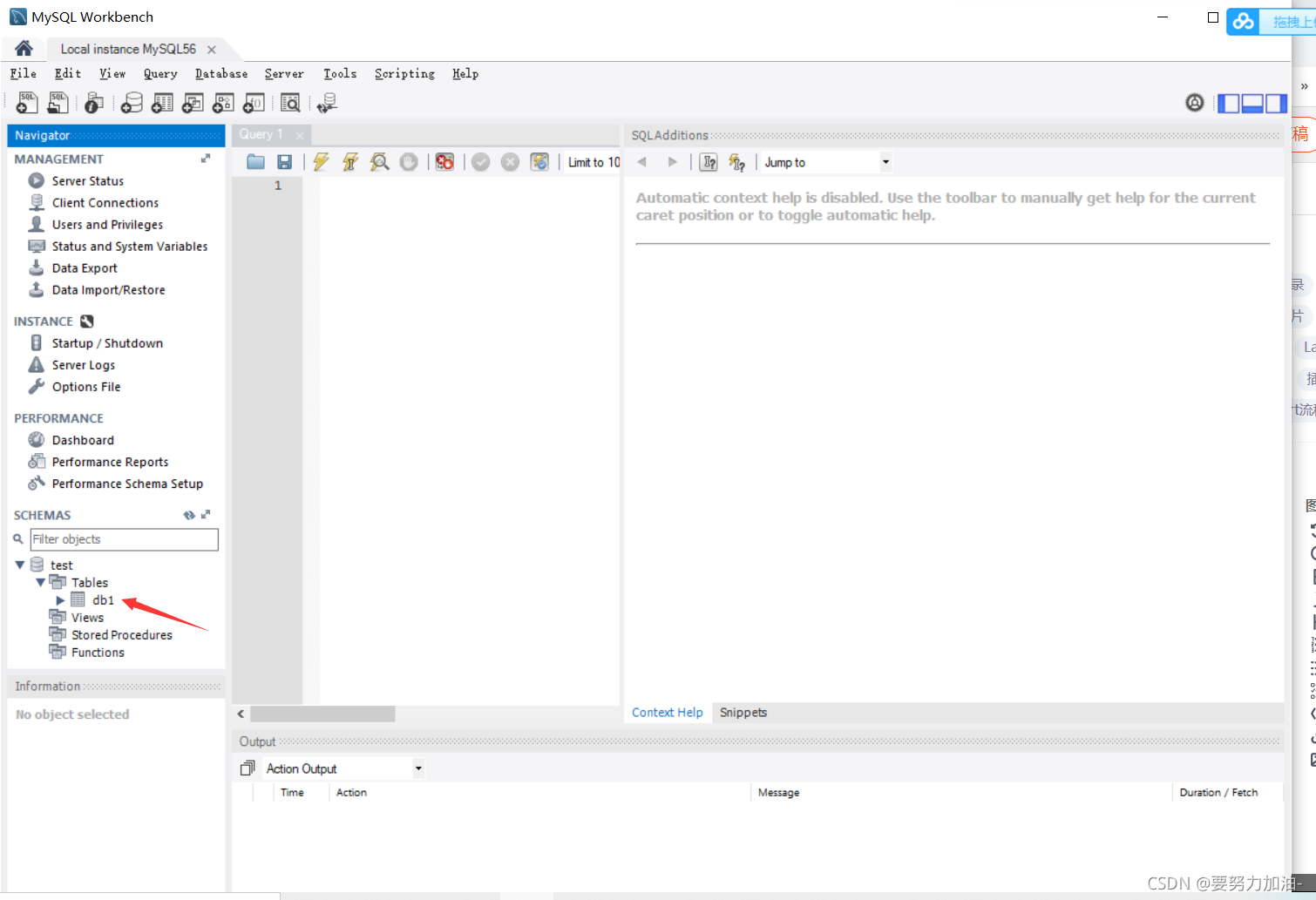The image size is (1316, 900).
Task: Execute statement under cursor icon
Action: tap(350, 162)
